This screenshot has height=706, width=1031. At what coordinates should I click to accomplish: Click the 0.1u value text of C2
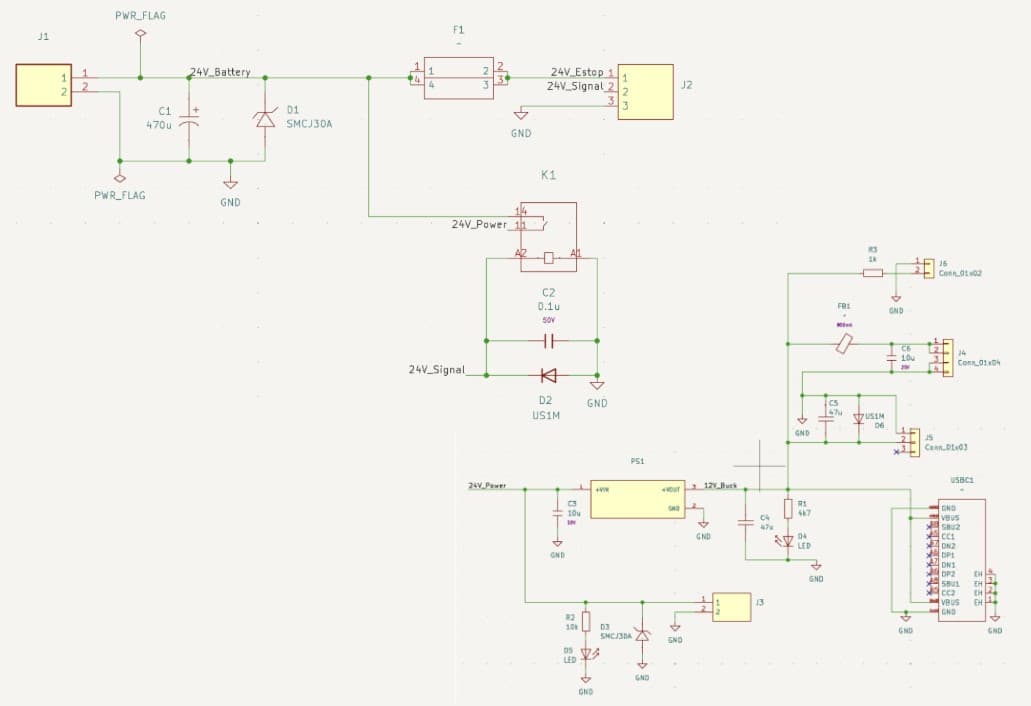(x=549, y=306)
